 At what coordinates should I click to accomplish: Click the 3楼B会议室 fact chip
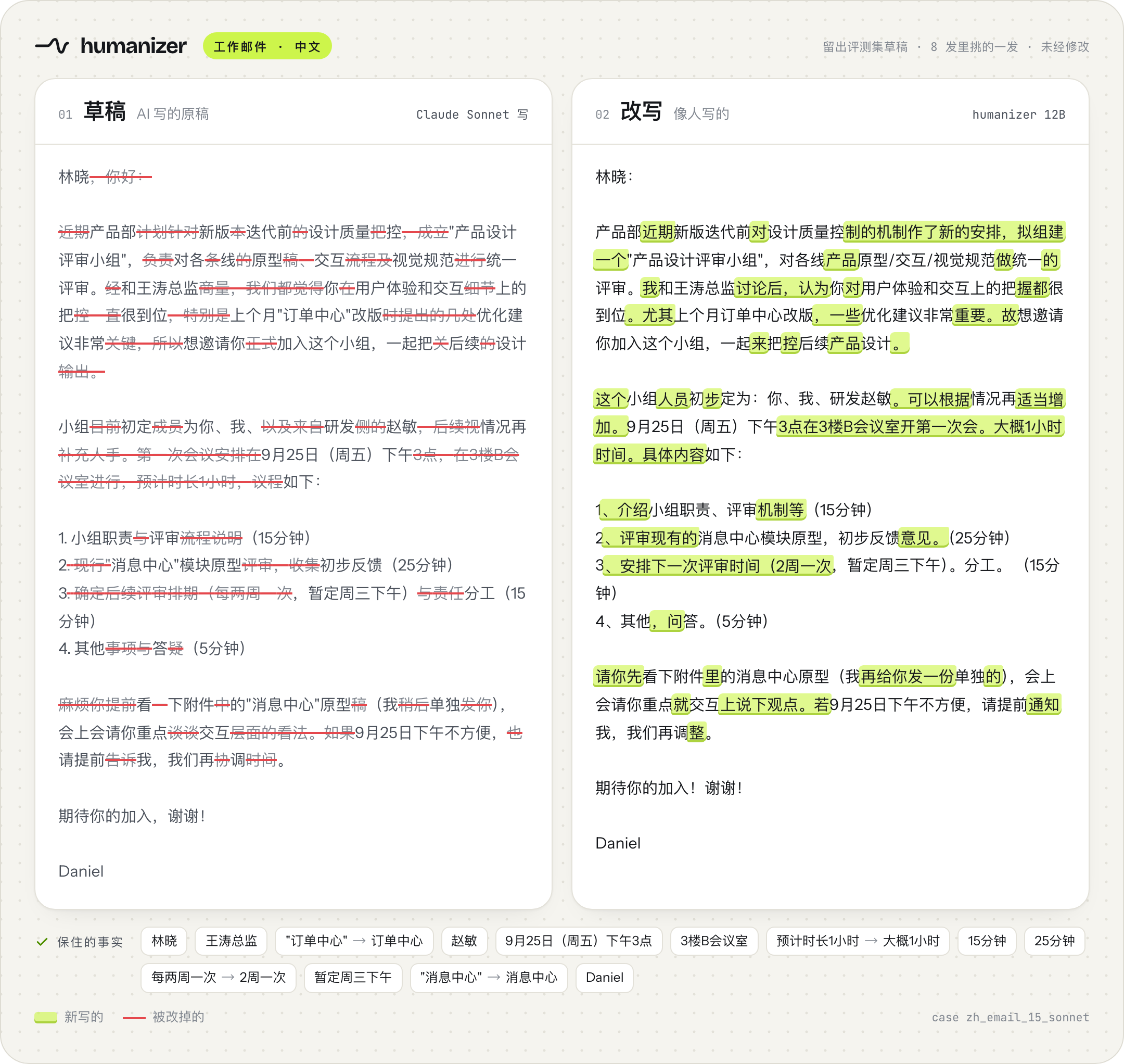pyautogui.click(x=714, y=941)
